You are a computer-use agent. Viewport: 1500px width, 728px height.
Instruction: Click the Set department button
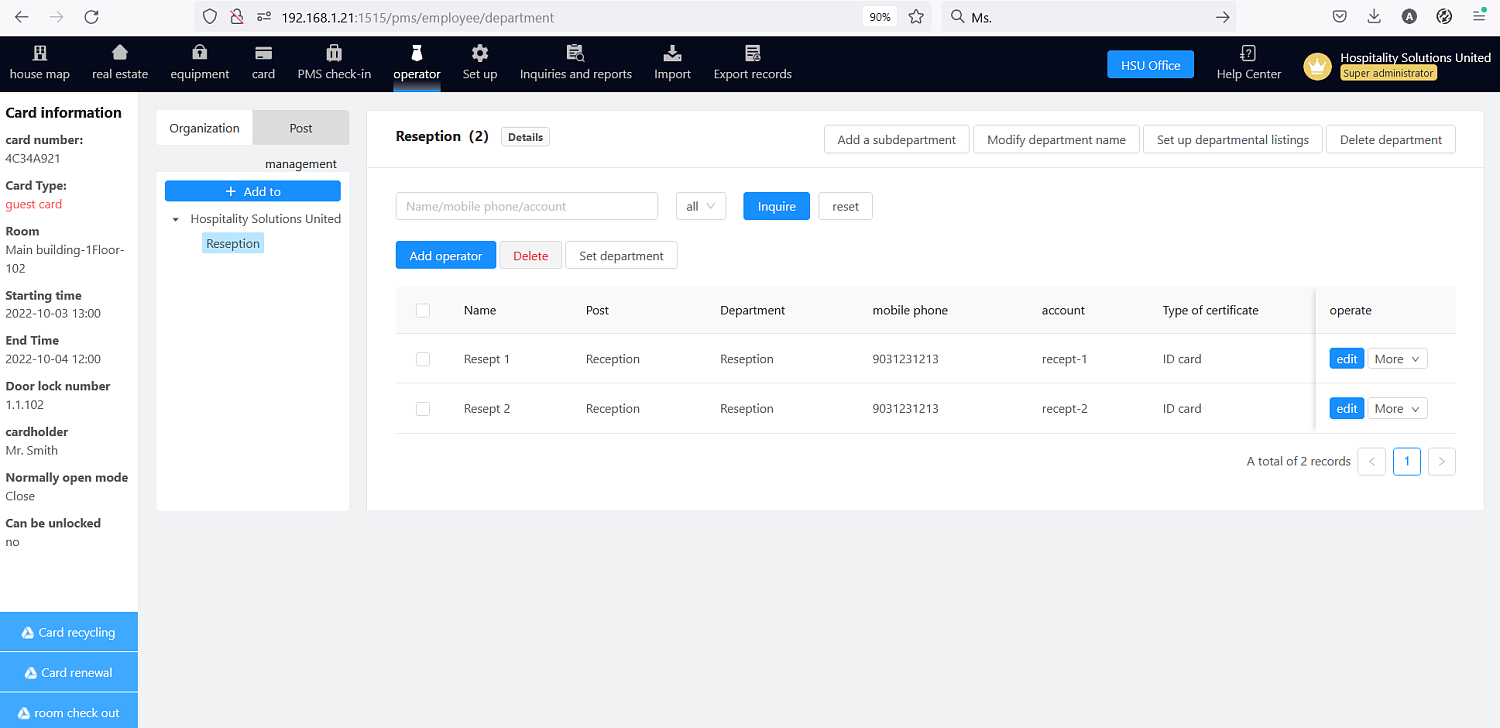pos(621,256)
